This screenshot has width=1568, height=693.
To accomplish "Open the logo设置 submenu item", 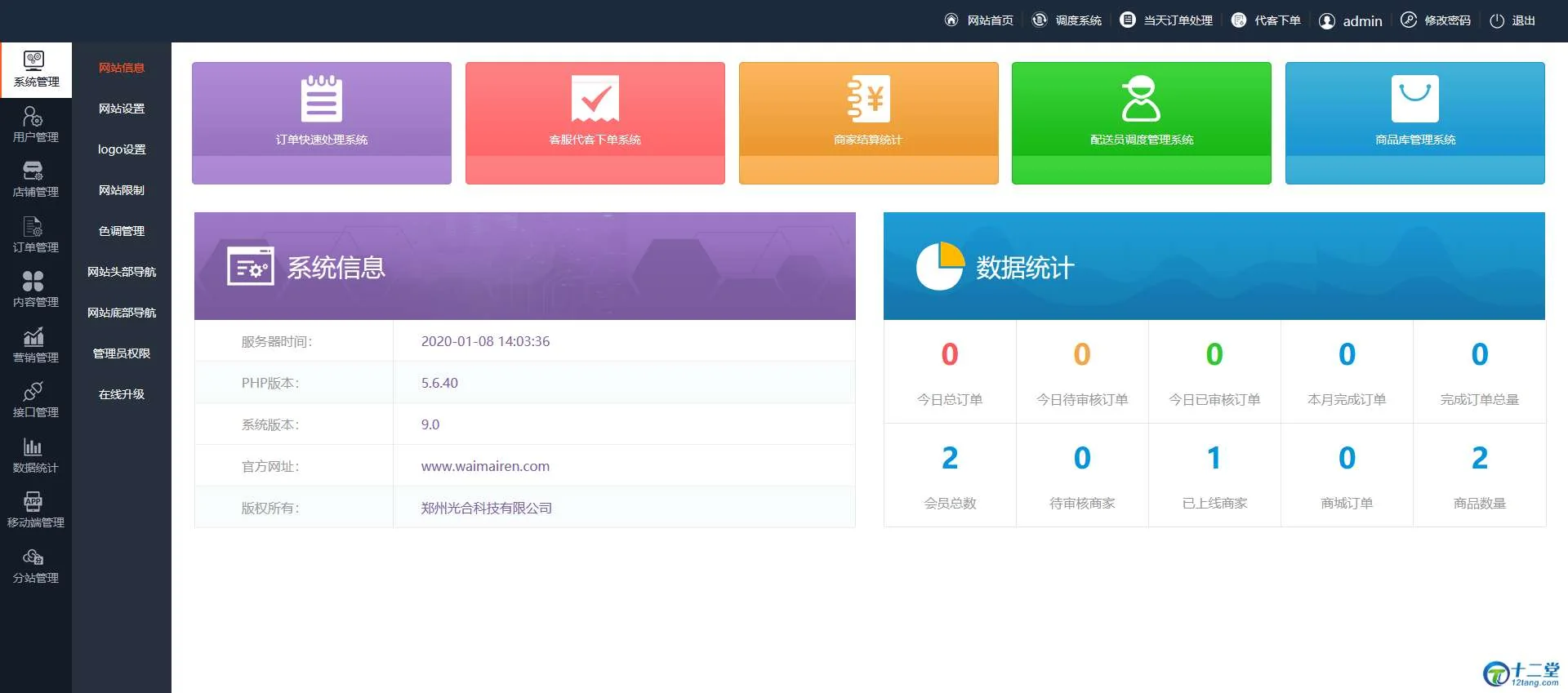I will (x=122, y=149).
